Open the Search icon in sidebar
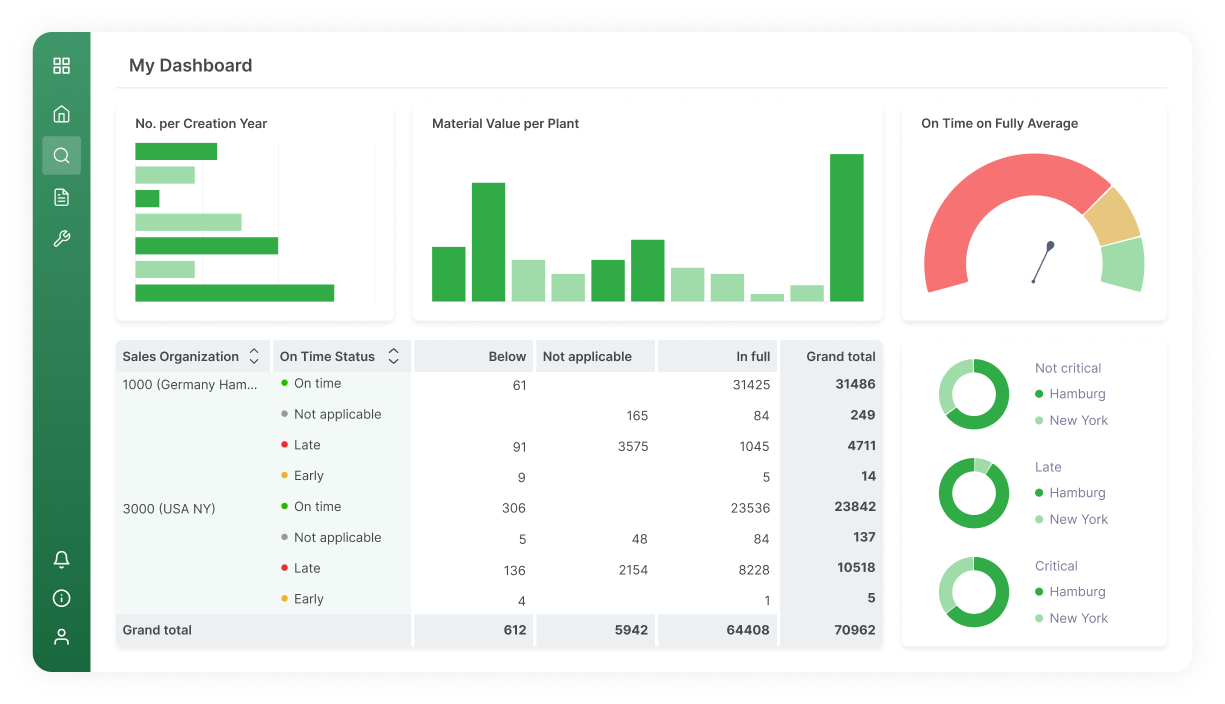This screenshot has width=1225, height=704. [61, 156]
